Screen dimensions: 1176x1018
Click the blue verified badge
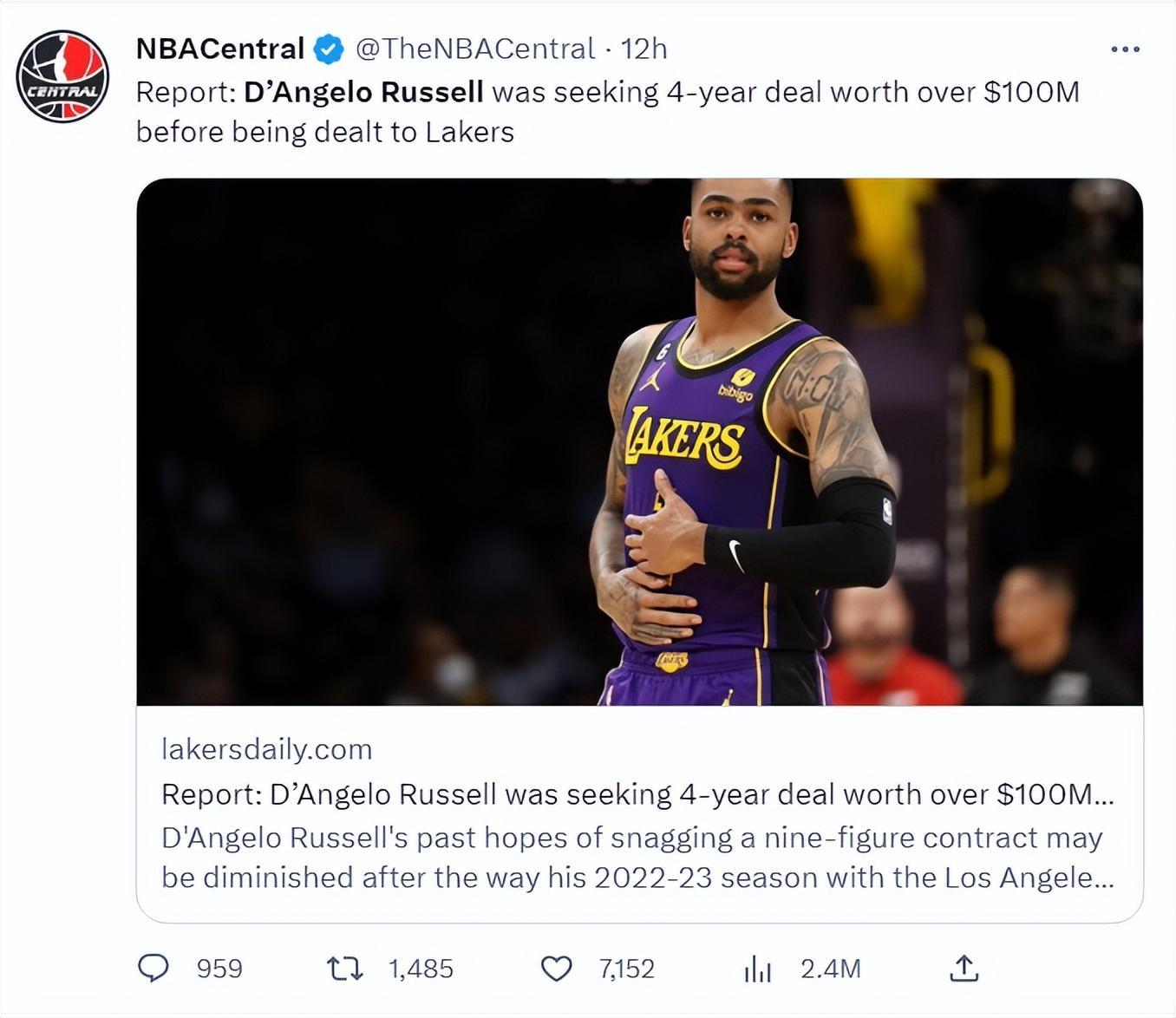pos(329,49)
